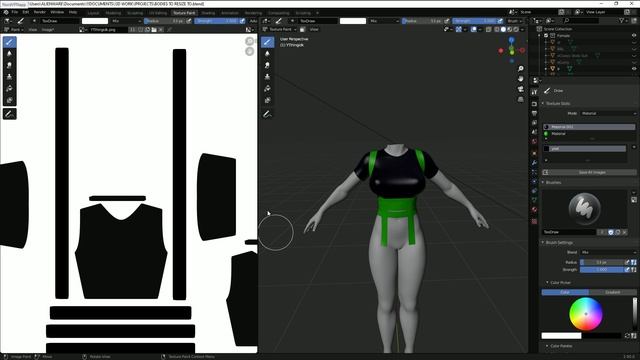
Task: Switch to the Layout workspace tab
Action: pos(93,13)
